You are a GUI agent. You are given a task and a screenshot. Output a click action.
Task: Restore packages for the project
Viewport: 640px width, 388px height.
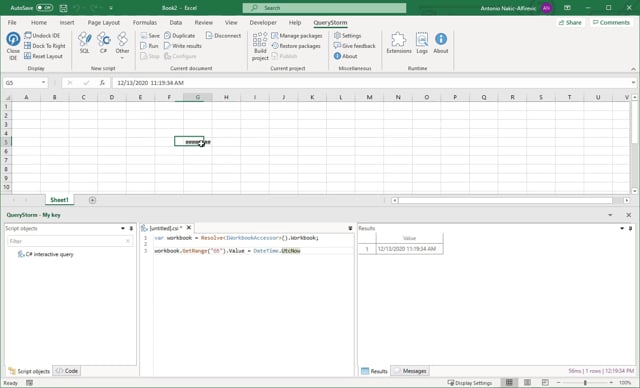[x=296, y=46]
